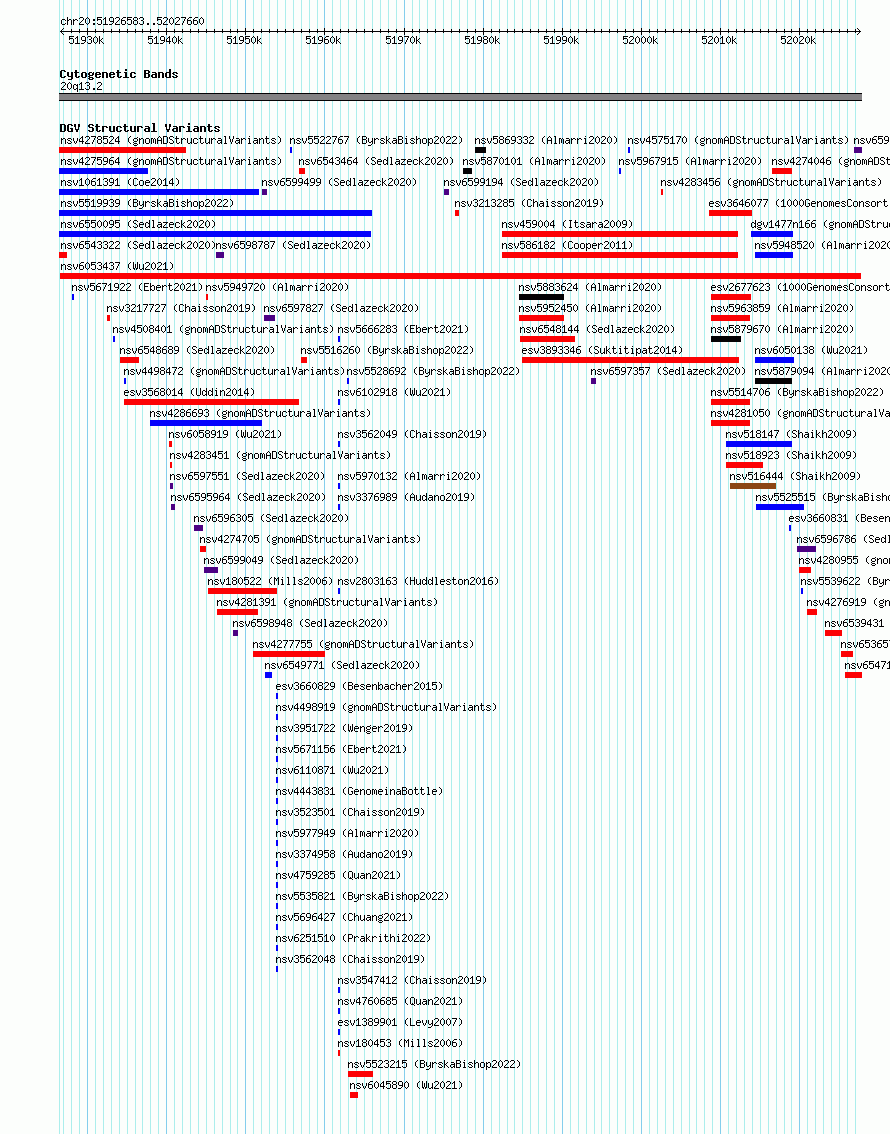
Task: Click nsv5523215 (ByrskaBishop2022) label
Action: click(434, 1064)
